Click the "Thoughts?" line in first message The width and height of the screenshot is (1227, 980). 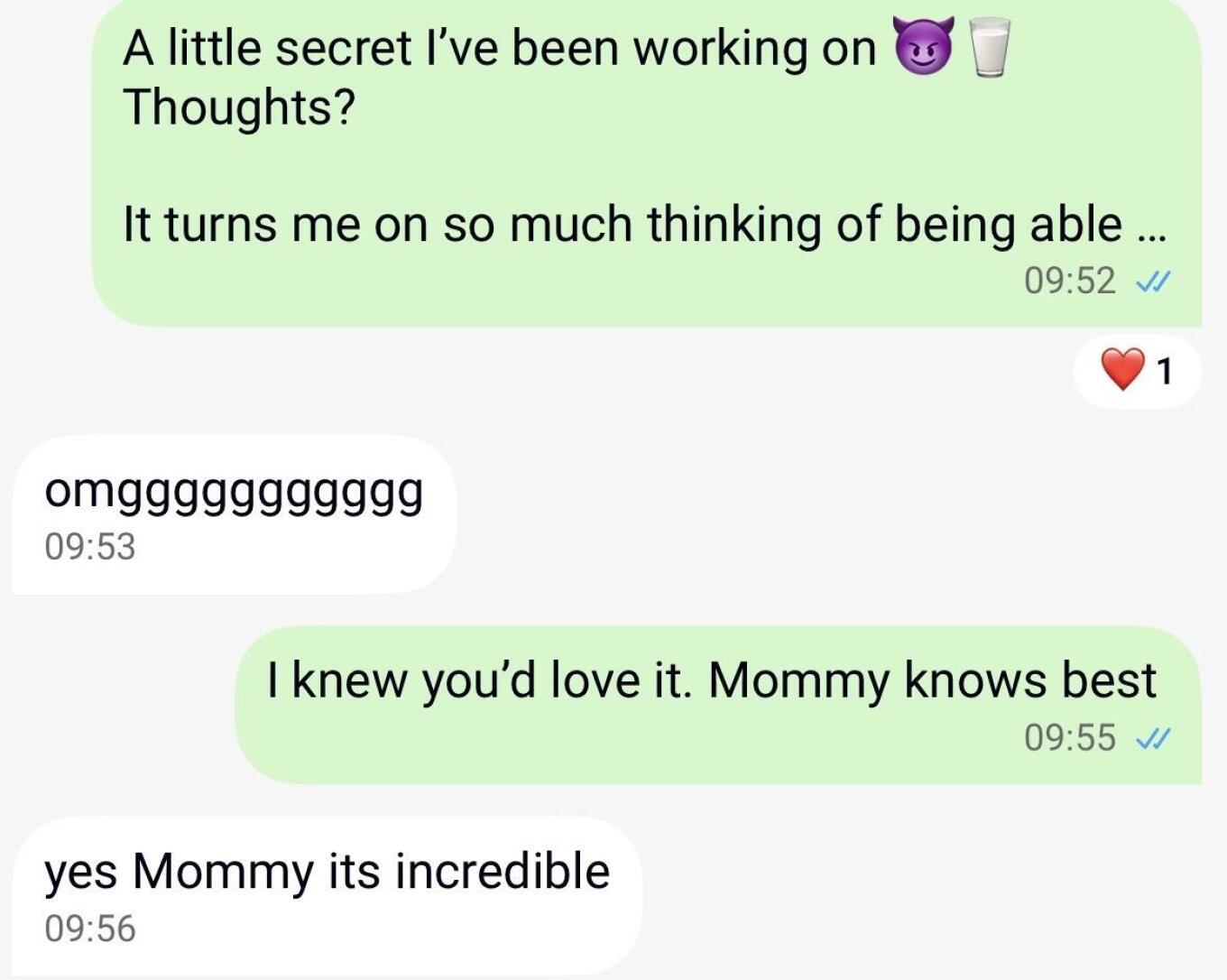click(239, 107)
